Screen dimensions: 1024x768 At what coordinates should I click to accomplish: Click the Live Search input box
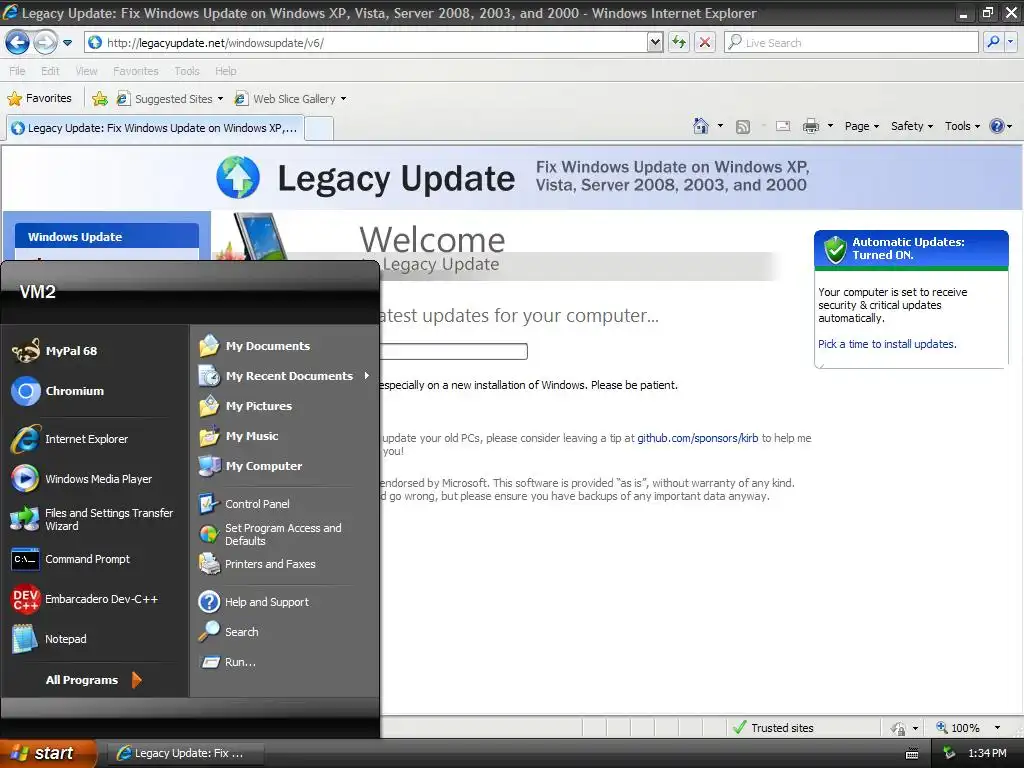click(x=851, y=42)
